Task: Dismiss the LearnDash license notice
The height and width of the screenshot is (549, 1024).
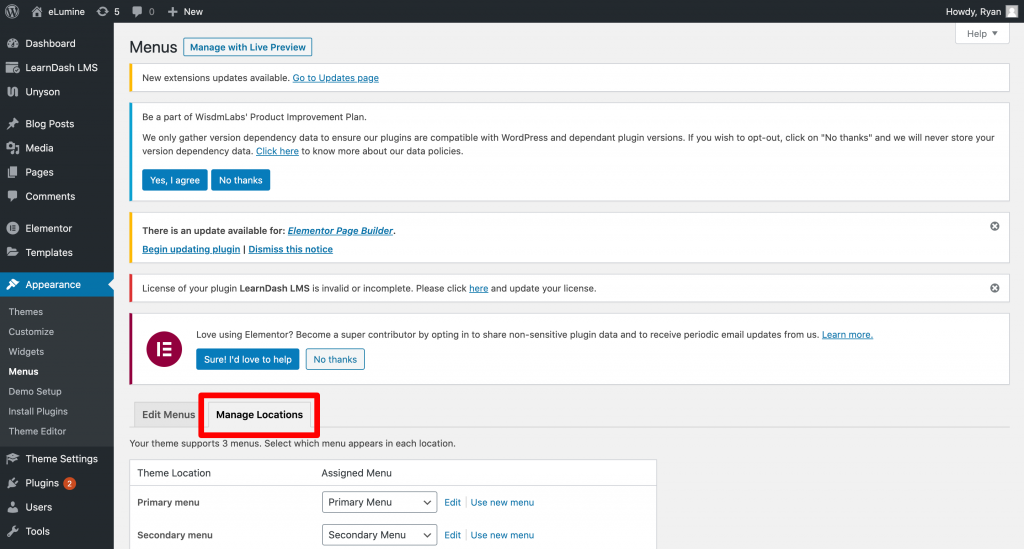Action: [994, 288]
